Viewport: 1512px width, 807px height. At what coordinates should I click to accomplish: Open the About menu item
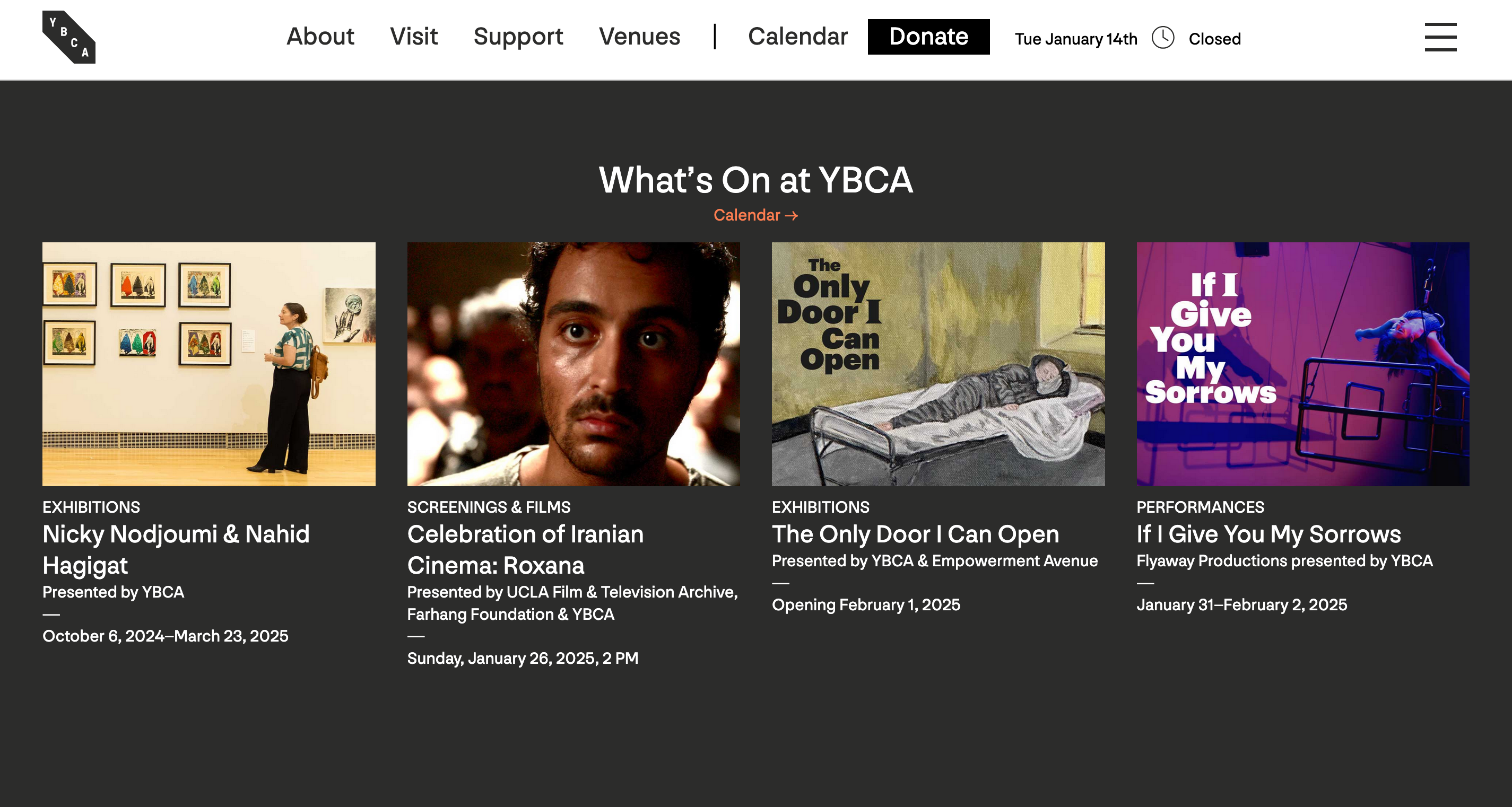(320, 37)
